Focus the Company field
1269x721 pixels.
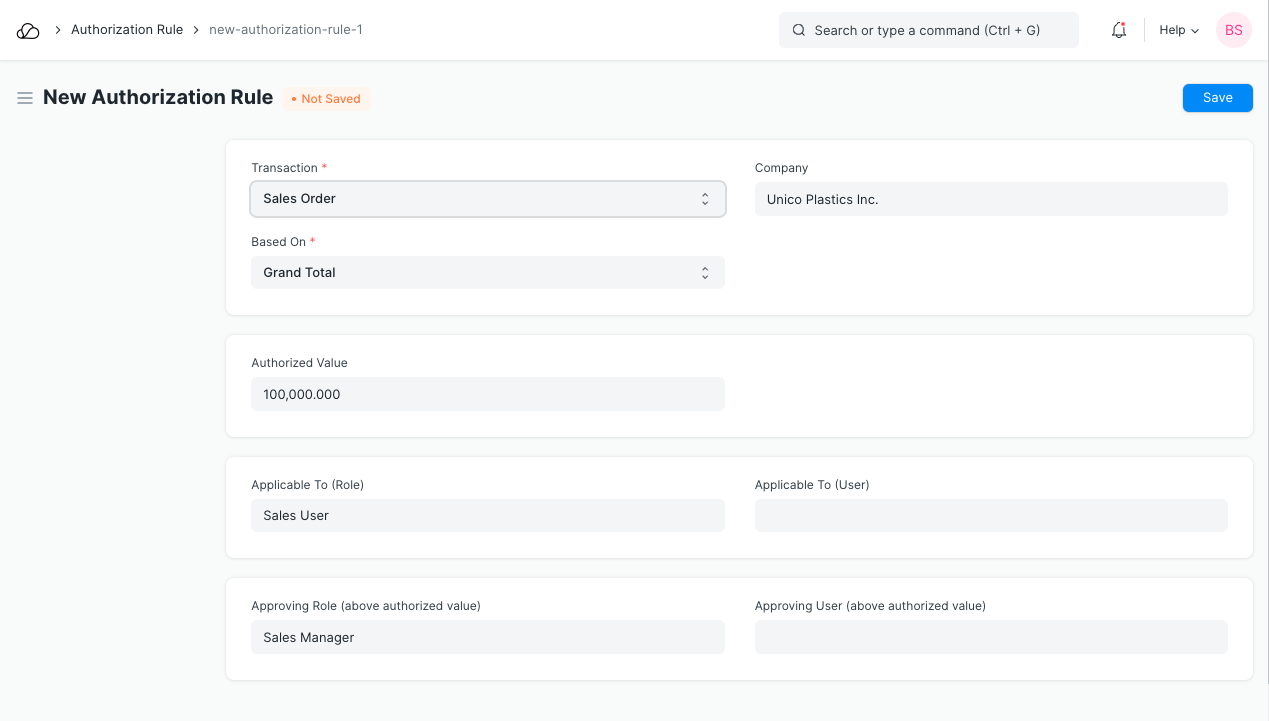click(x=990, y=199)
